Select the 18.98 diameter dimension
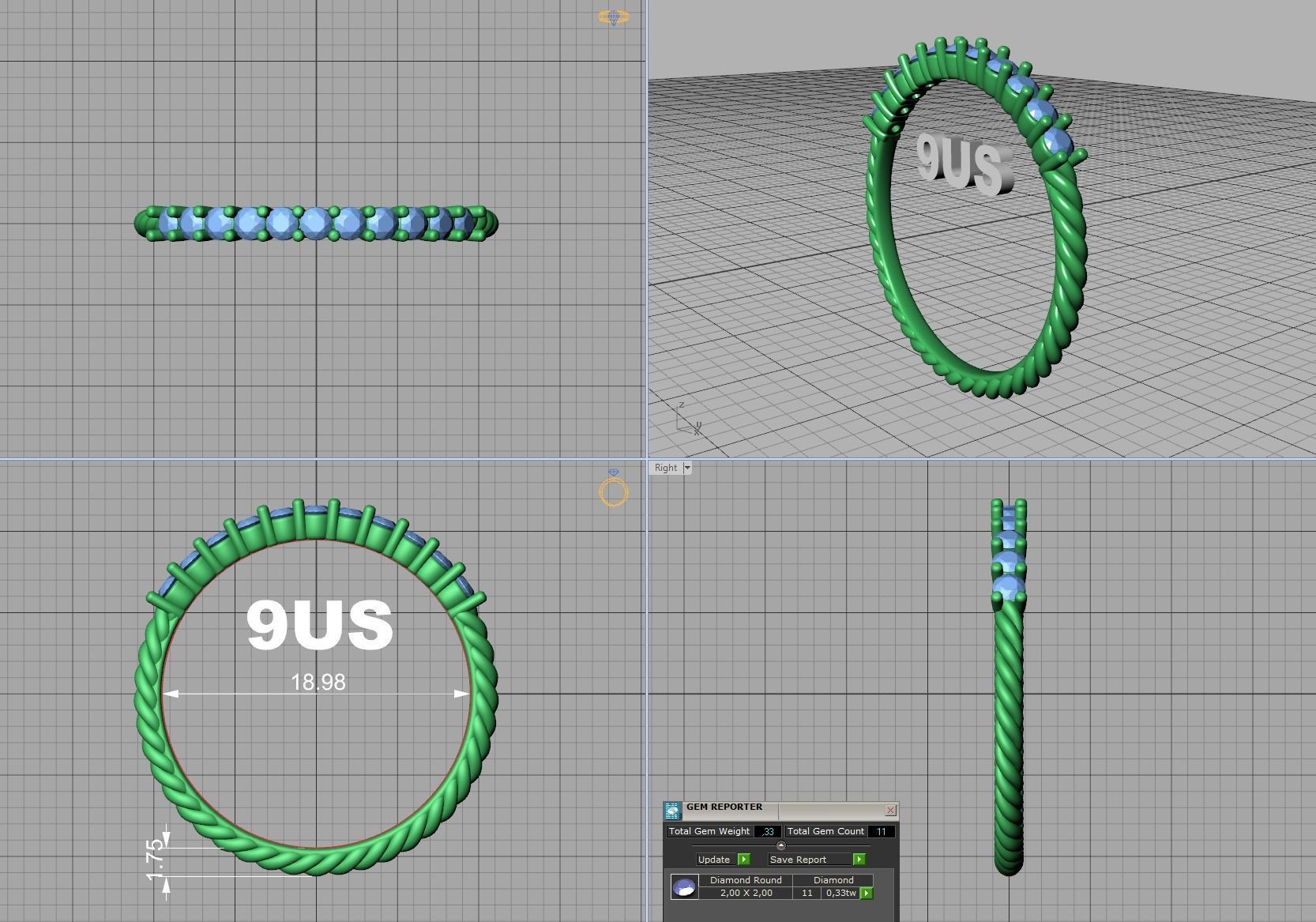1316x922 pixels. click(x=318, y=682)
